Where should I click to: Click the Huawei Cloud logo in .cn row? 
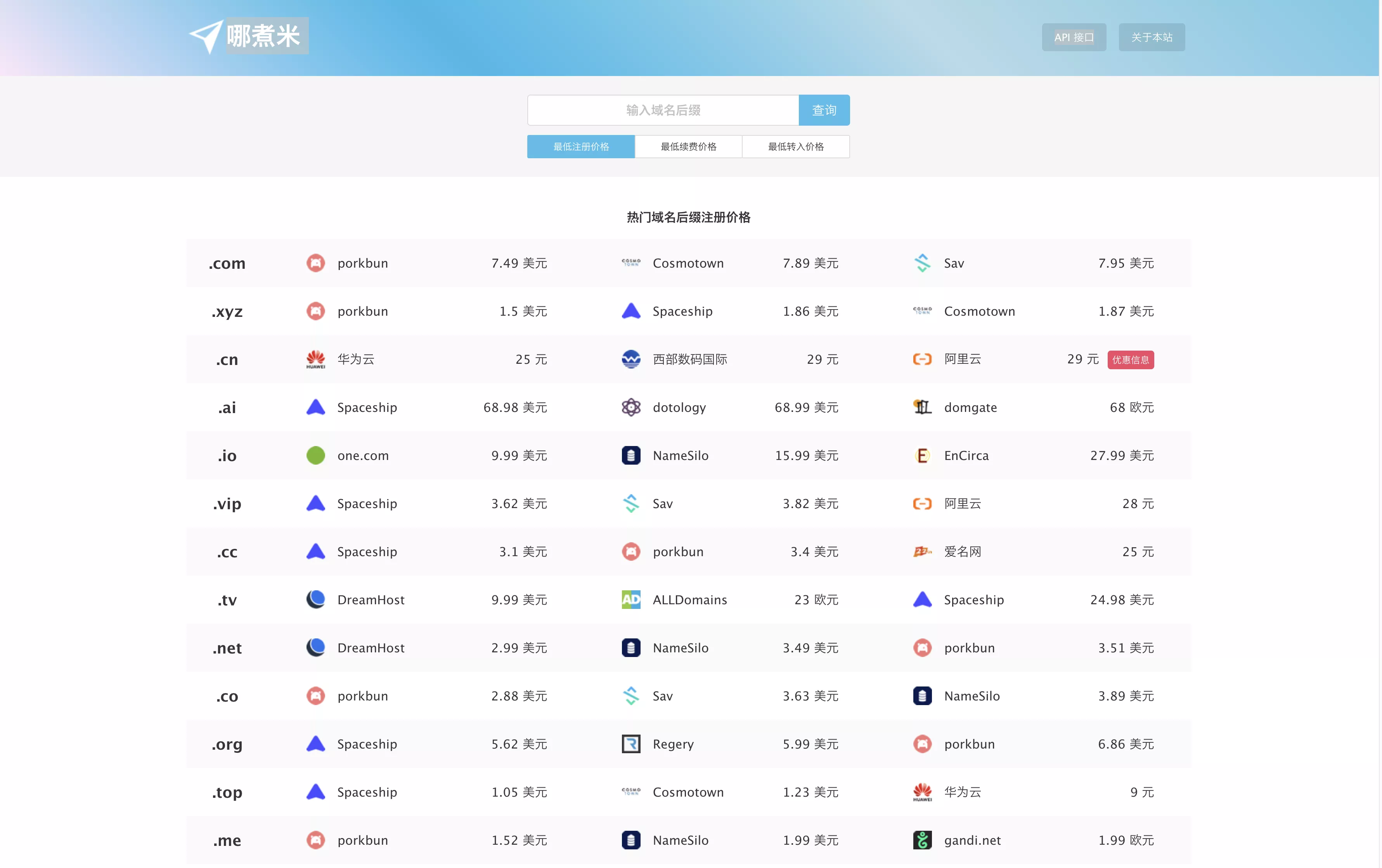coord(316,360)
